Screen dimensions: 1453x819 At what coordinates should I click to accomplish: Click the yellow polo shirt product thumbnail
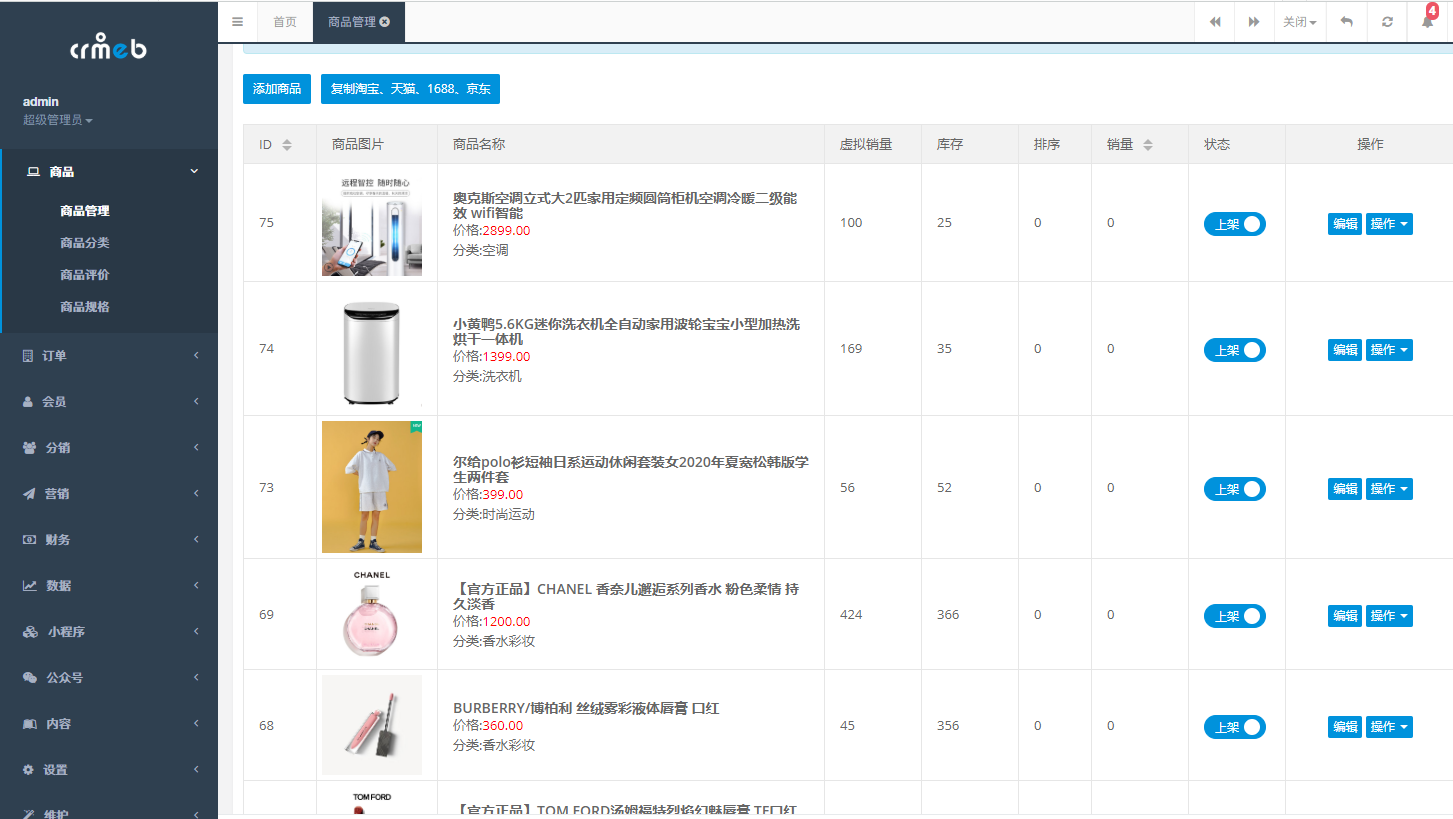click(x=371, y=487)
